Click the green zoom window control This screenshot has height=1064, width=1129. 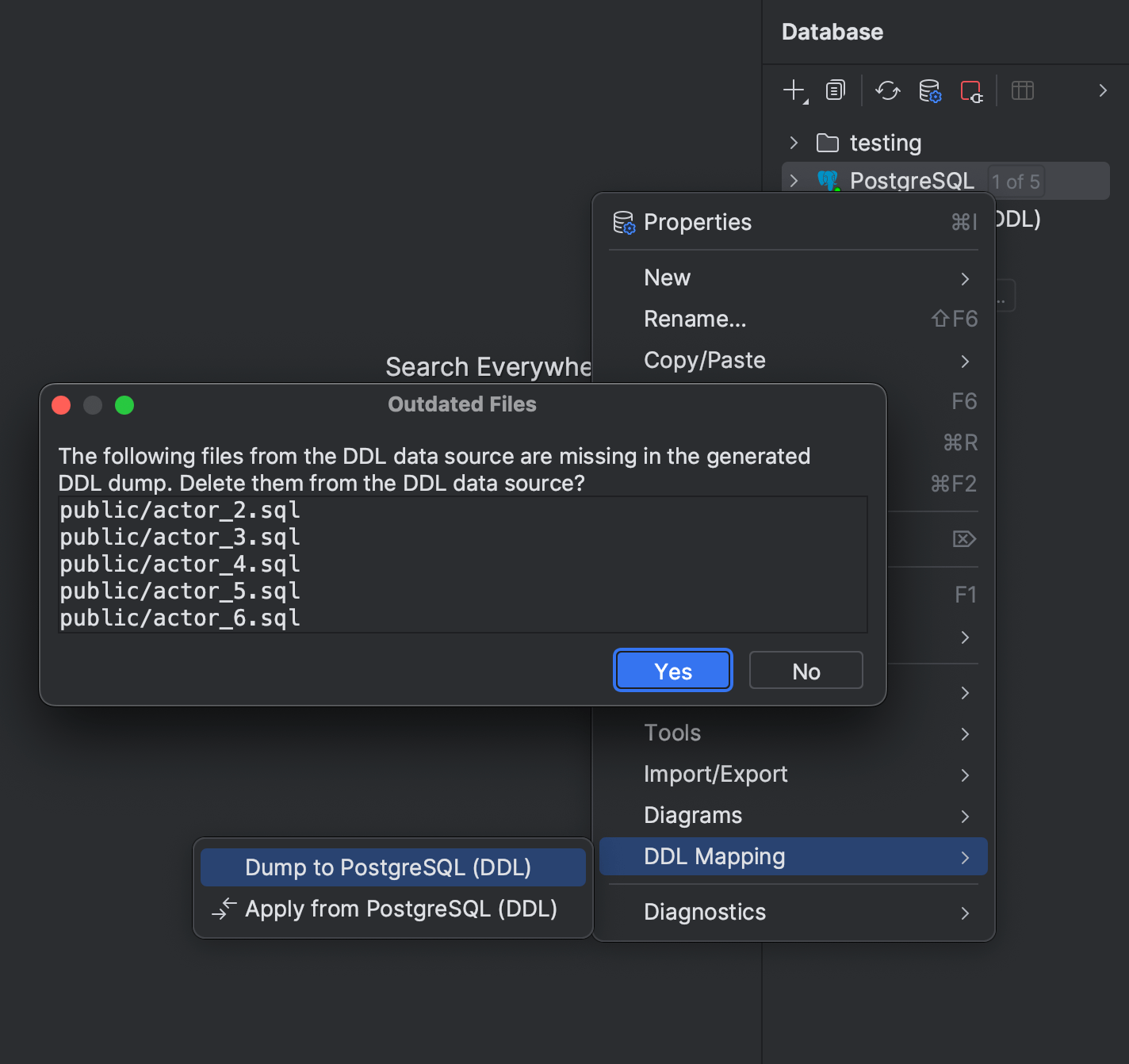click(x=124, y=405)
